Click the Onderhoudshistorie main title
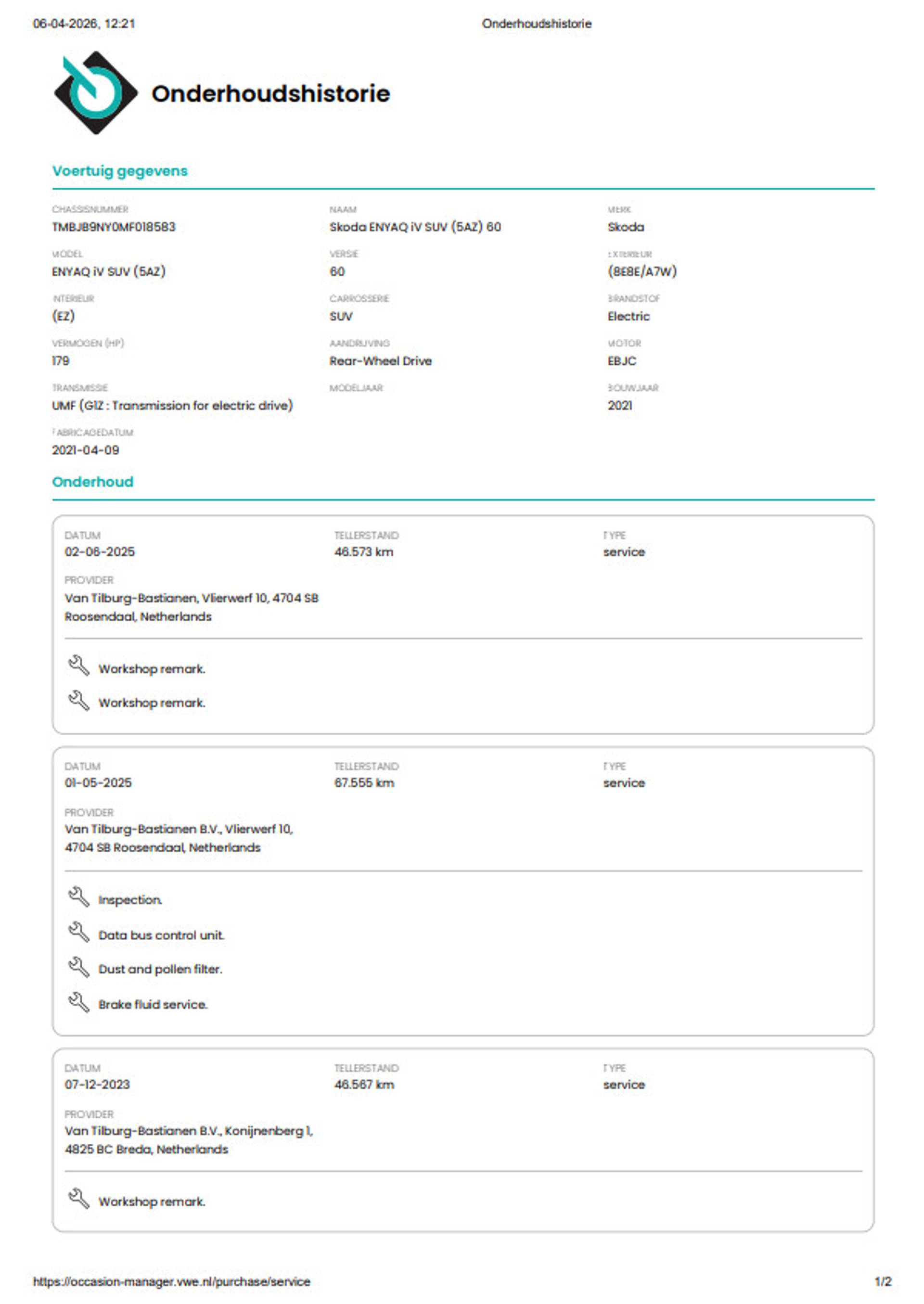Screen dimensions: 924x1304 tap(270, 94)
